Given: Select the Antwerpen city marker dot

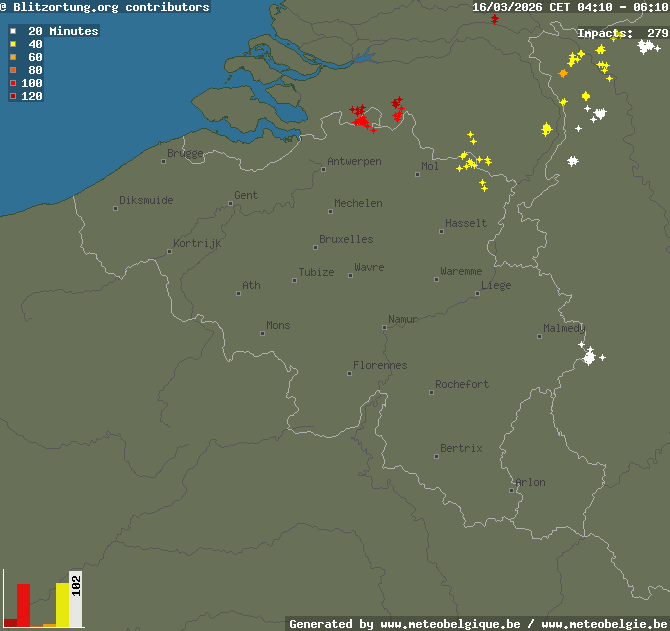Looking at the screenshot, I should coord(323,171).
